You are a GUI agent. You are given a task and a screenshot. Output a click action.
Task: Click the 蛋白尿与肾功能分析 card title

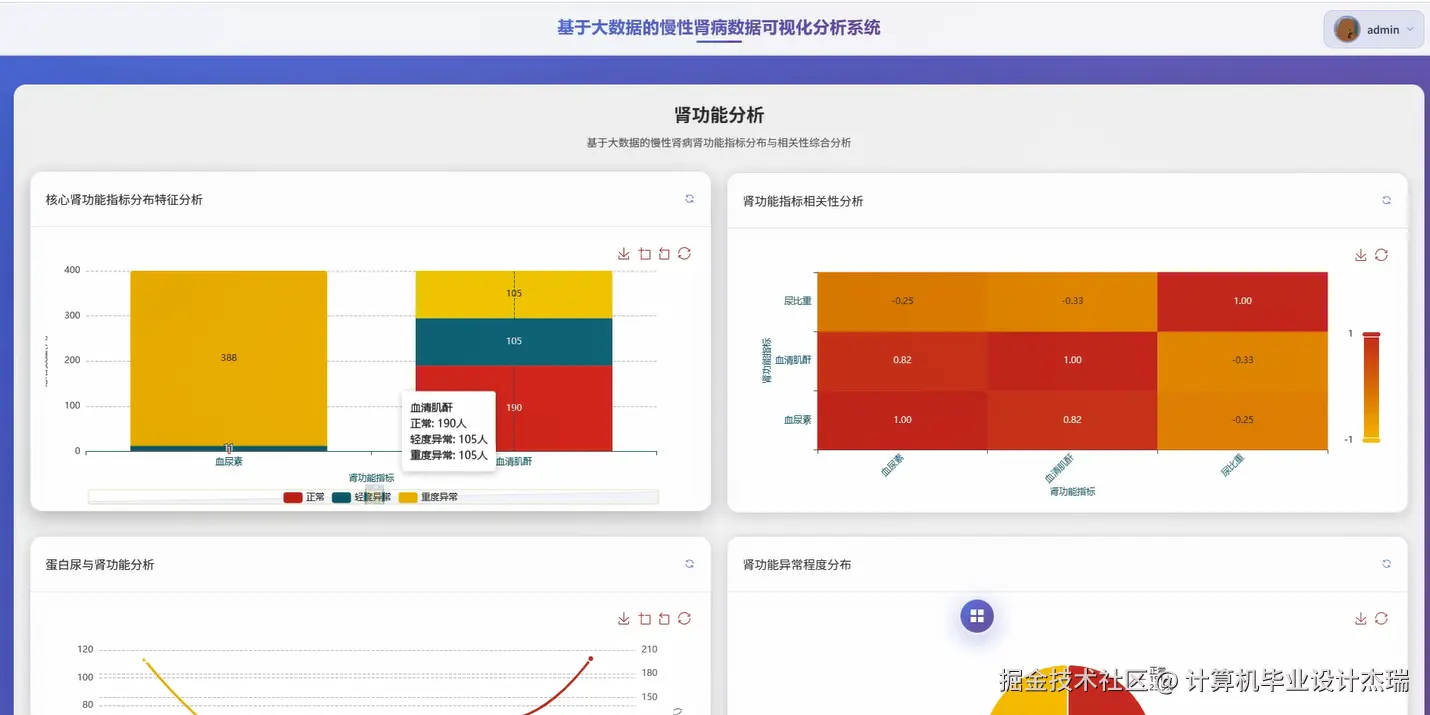pos(100,565)
